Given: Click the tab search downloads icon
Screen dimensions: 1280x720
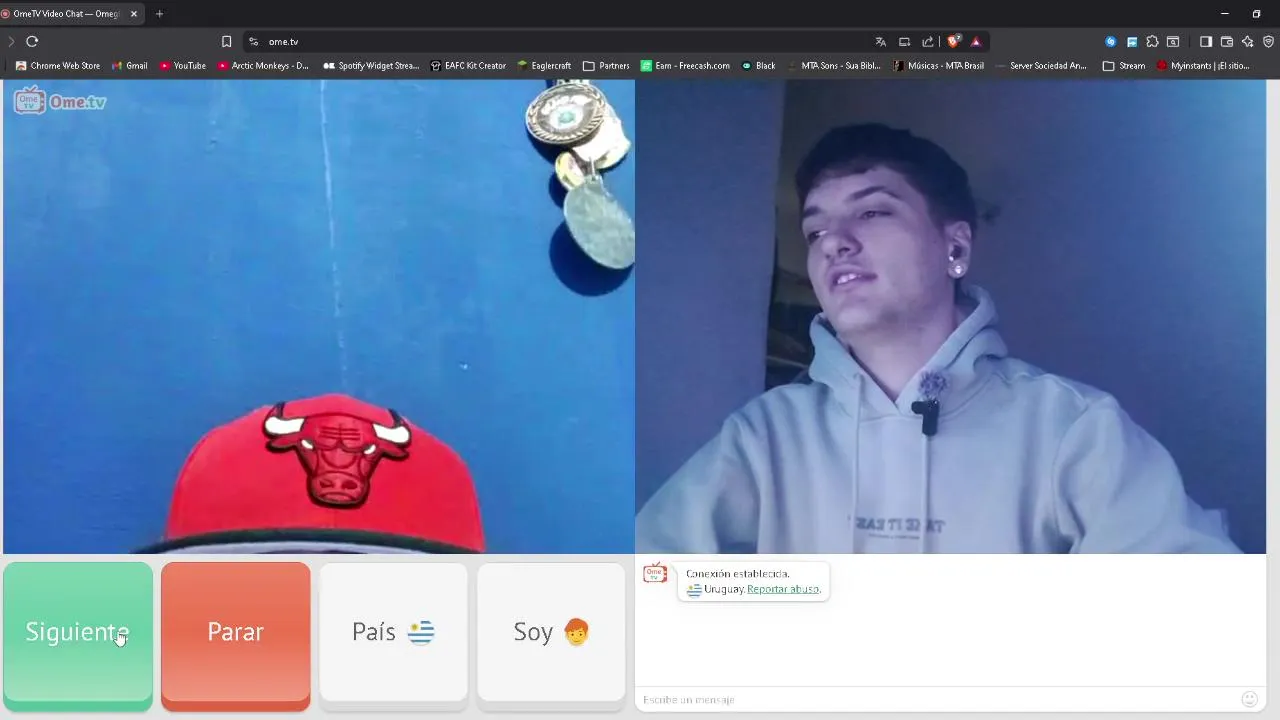Looking at the screenshot, I should tap(1173, 41).
